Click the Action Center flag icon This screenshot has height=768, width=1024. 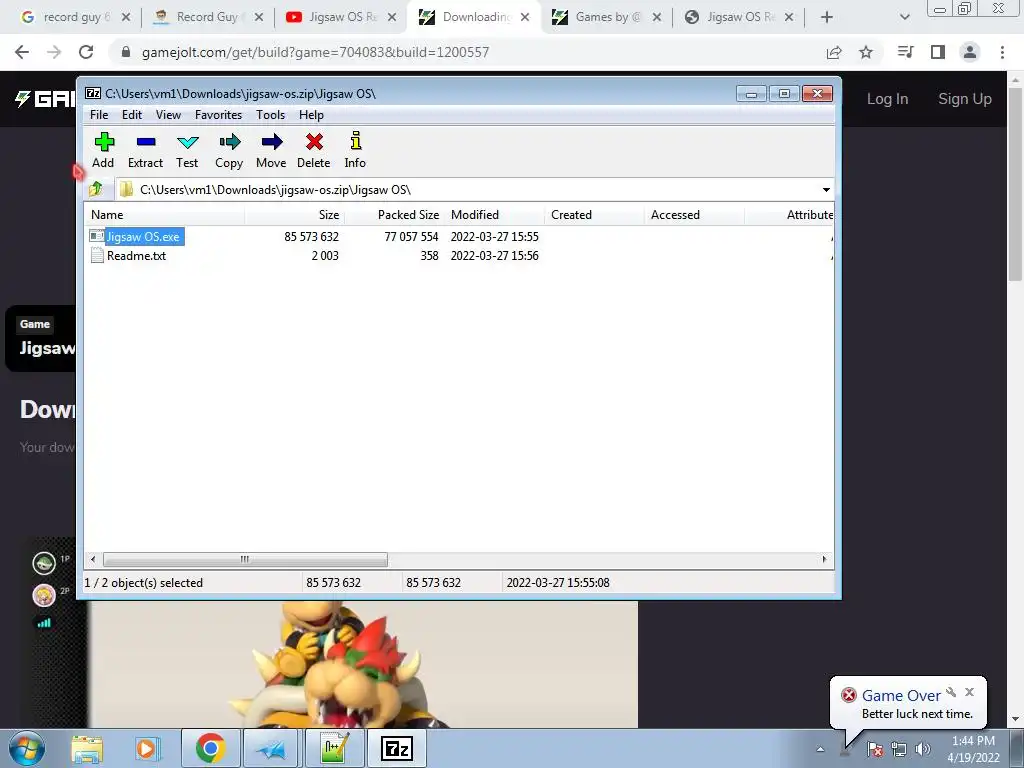pyautogui.click(x=875, y=749)
